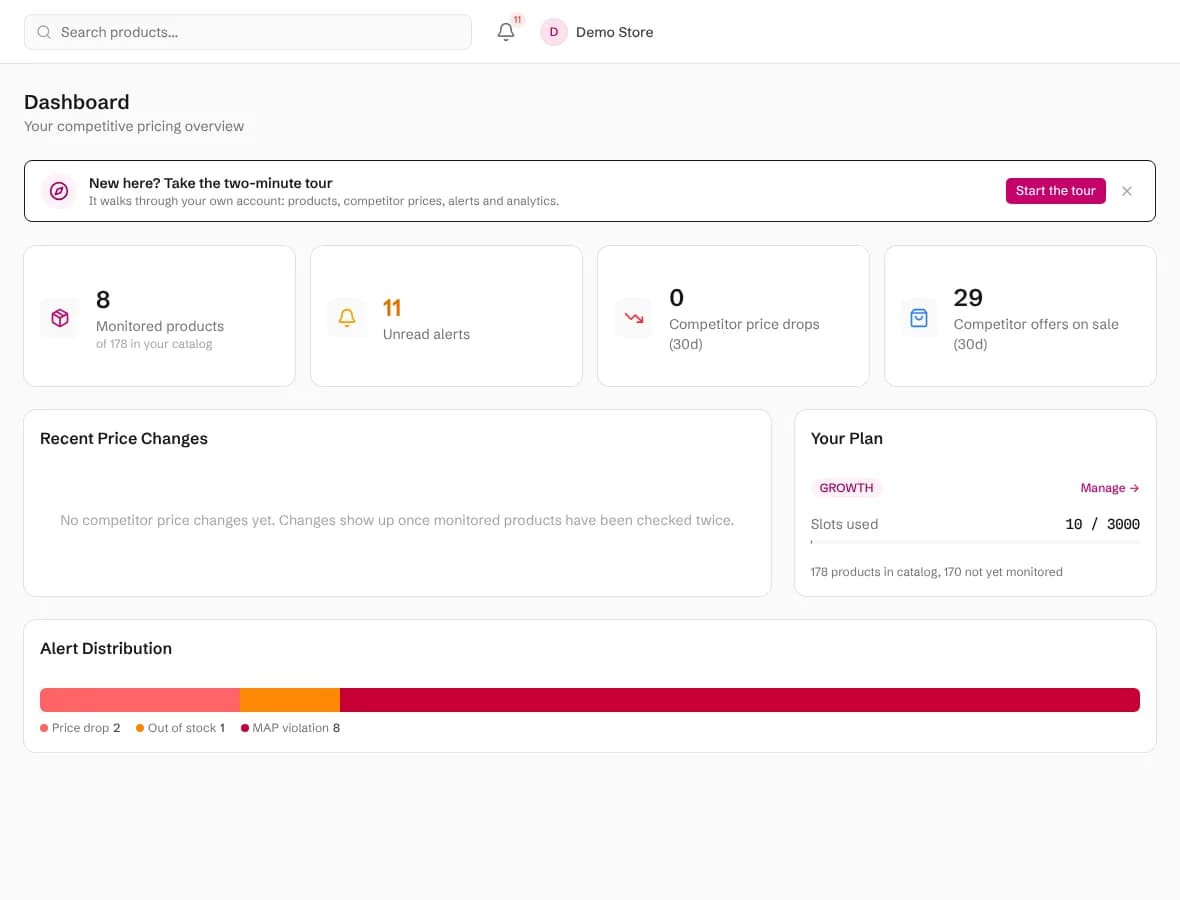
Task: Click the 11 Unread alerts count
Action: point(391,308)
